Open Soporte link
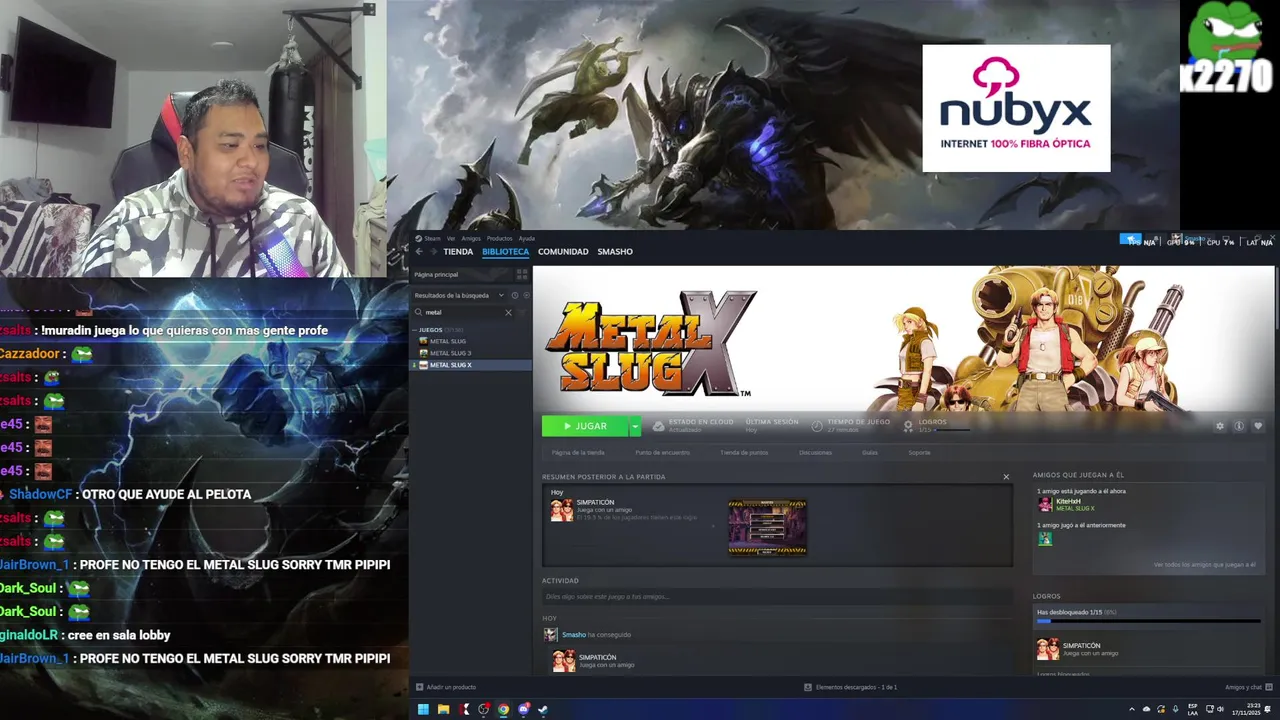This screenshot has width=1280, height=720. click(919, 453)
